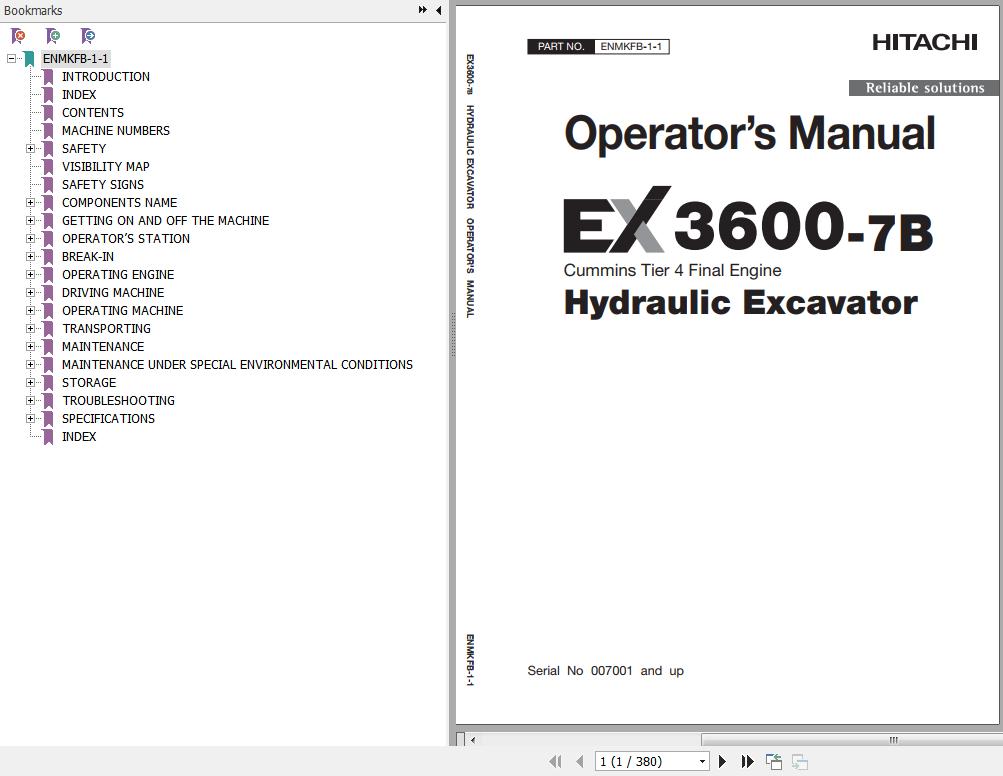This screenshot has height=776, width=1003.
Task: Click the add bookmark icon
Action: tap(53, 36)
